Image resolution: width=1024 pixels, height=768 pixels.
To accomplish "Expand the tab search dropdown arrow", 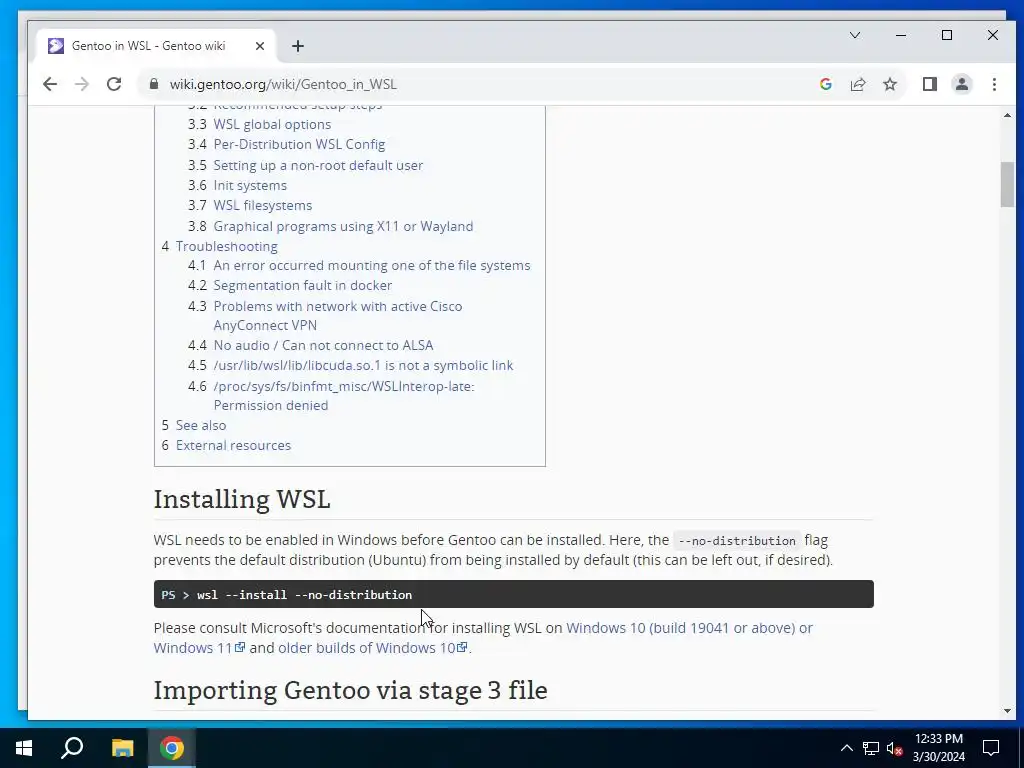I will pyautogui.click(x=855, y=35).
